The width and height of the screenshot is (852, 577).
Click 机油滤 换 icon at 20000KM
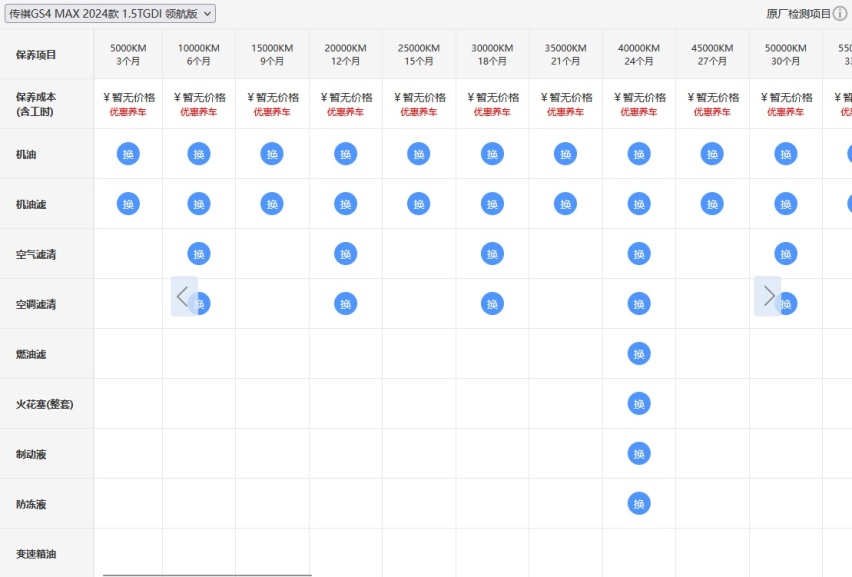pyautogui.click(x=346, y=204)
